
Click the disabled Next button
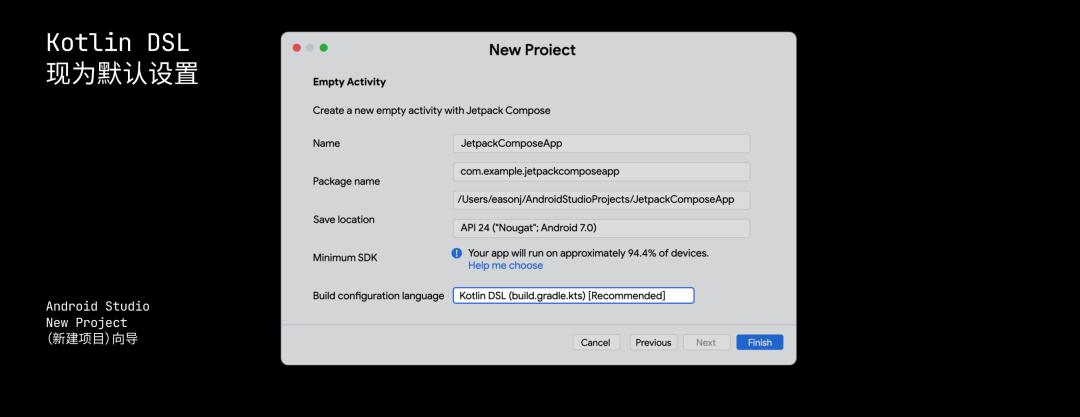(x=706, y=343)
